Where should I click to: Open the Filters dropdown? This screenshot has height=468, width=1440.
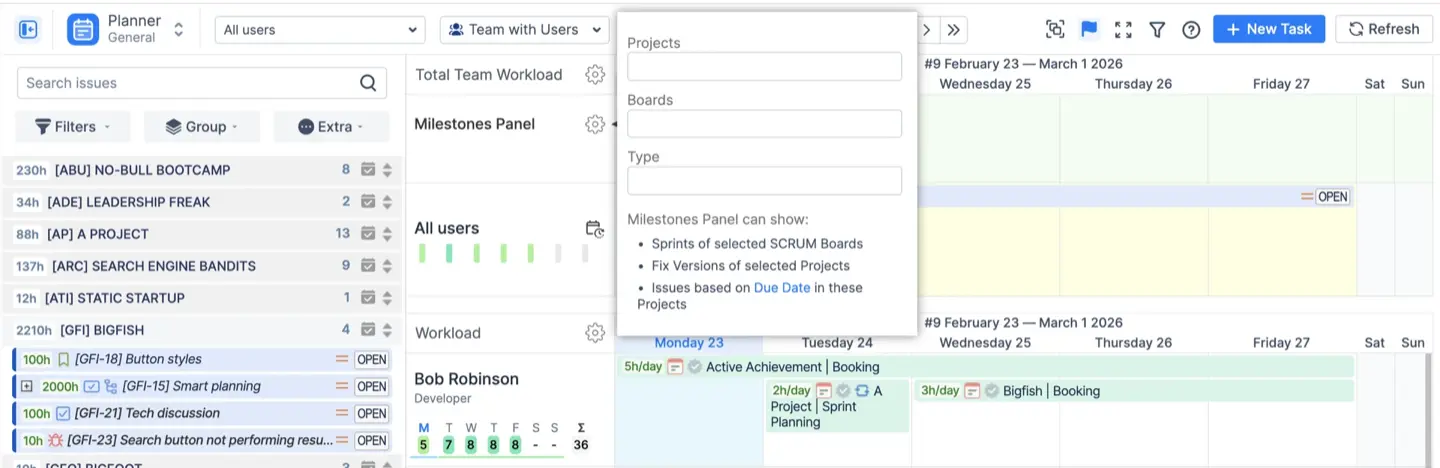click(73, 127)
